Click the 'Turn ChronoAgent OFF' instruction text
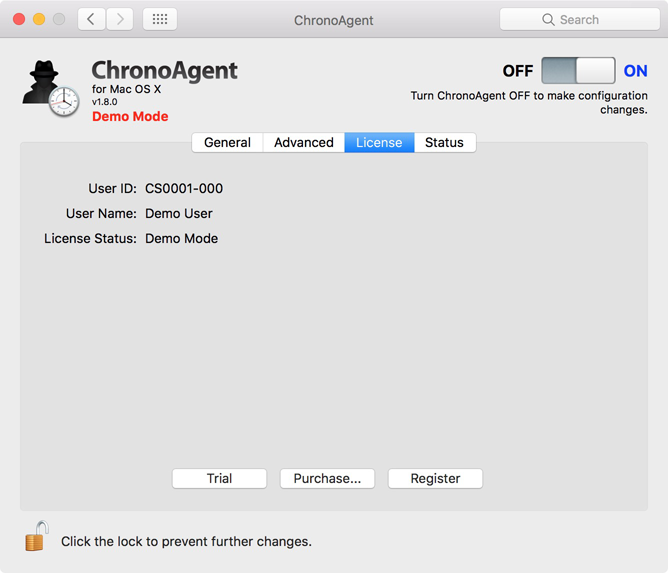668x573 pixels. (x=529, y=102)
